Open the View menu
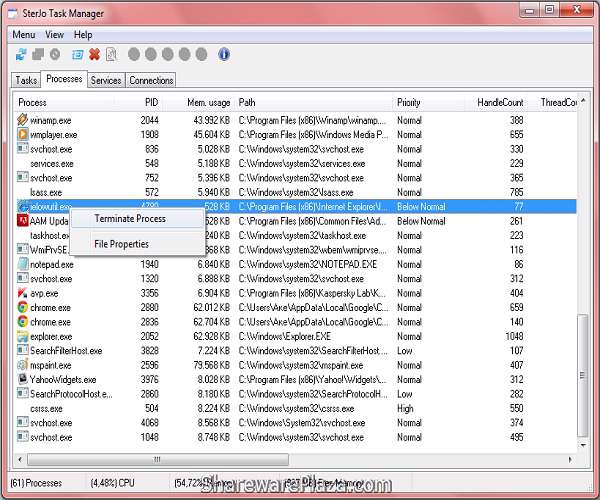This screenshot has width=600, height=500. point(54,35)
